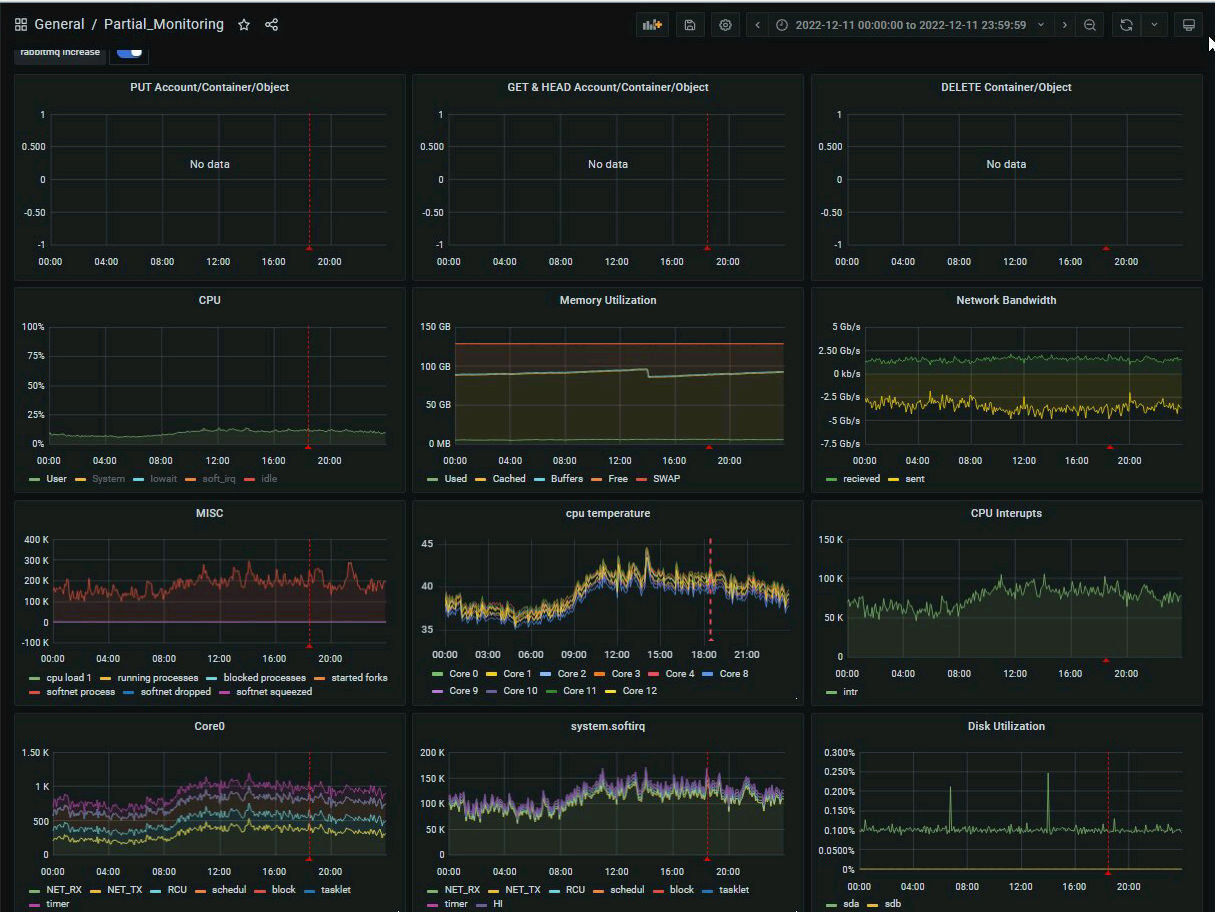Viewport: 1215px width, 912px height.
Task: Go to the General folder breadcrumb
Action: coord(59,25)
